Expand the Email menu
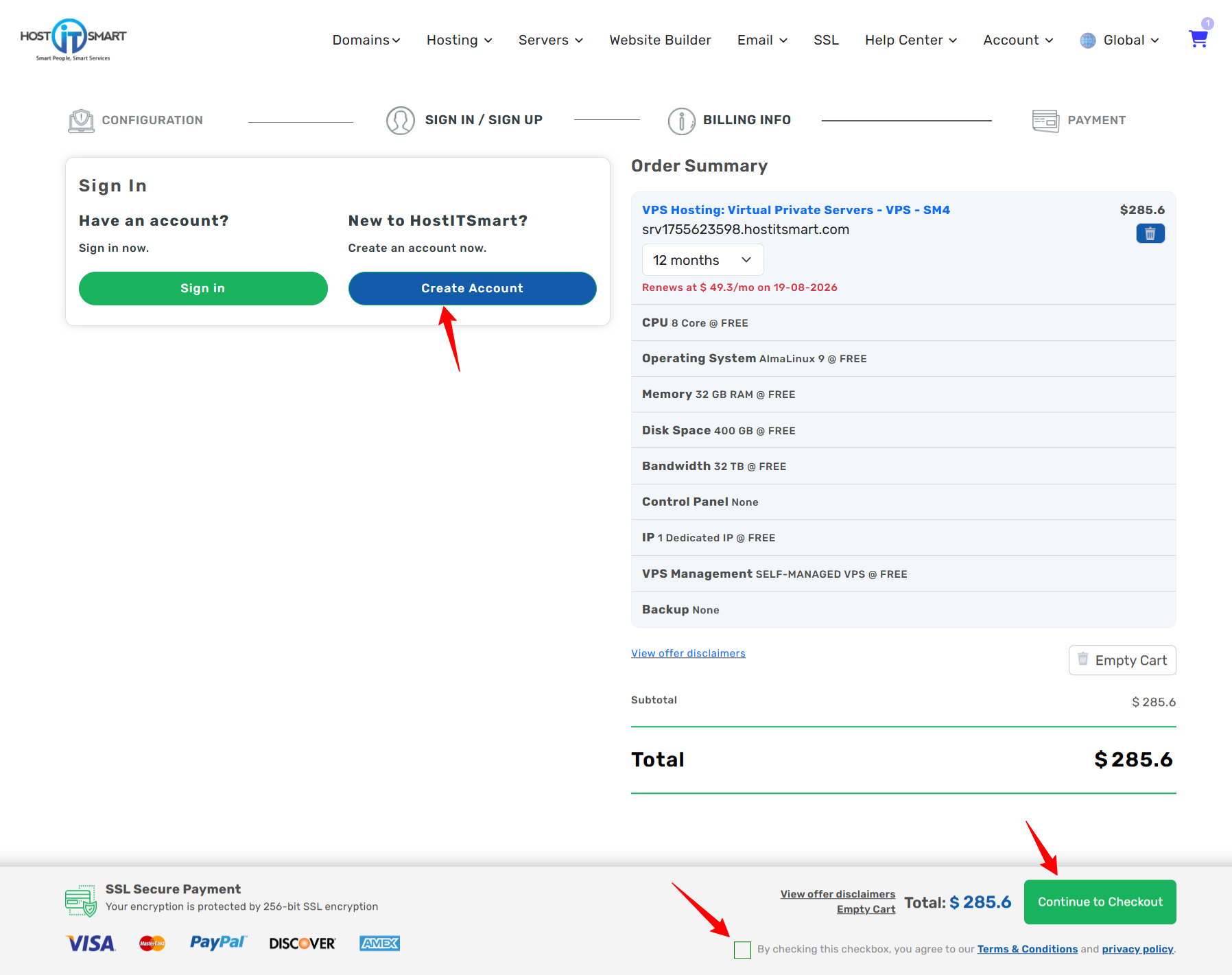1232x975 pixels. [762, 40]
